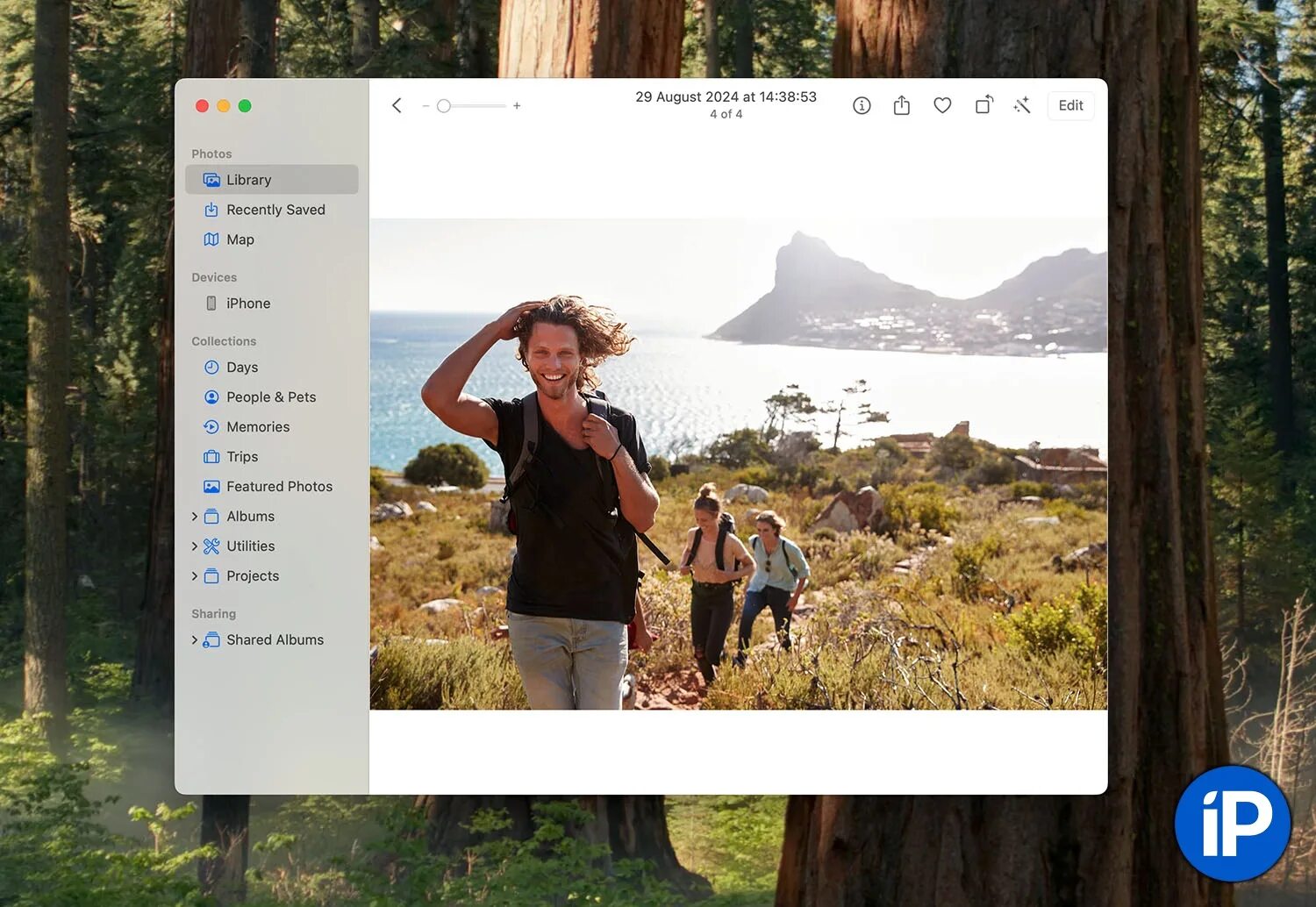Viewport: 1316px width, 907px height.
Task: Select Projects label in sidebar
Action: click(x=253, y=576)
